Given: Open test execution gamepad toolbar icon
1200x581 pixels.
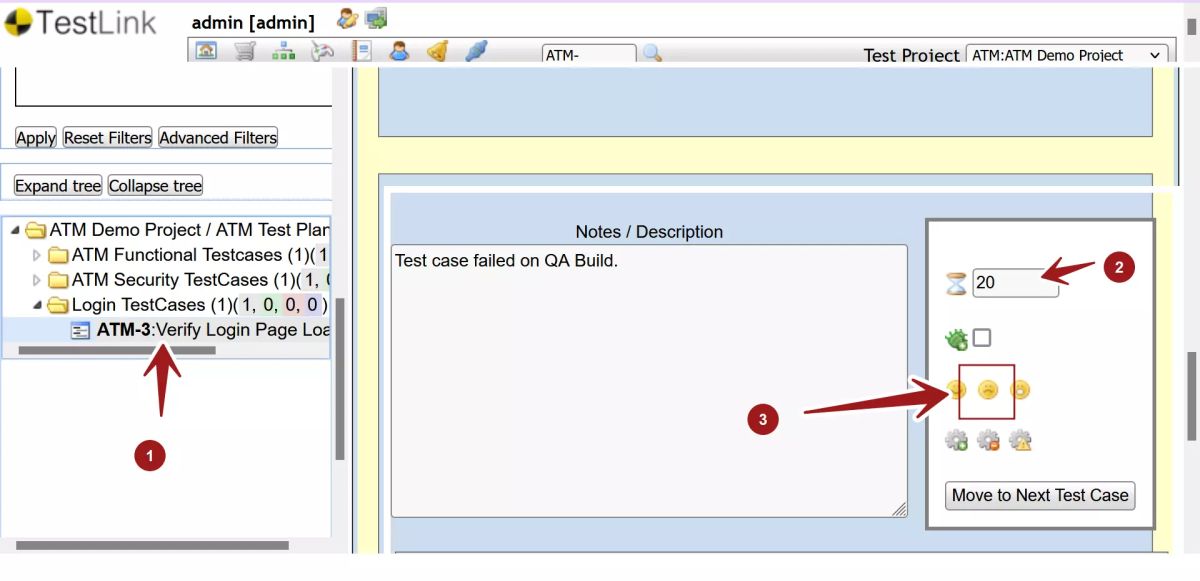Looking at the screenshot, I should pyautogui.click(x=322, y=51).
